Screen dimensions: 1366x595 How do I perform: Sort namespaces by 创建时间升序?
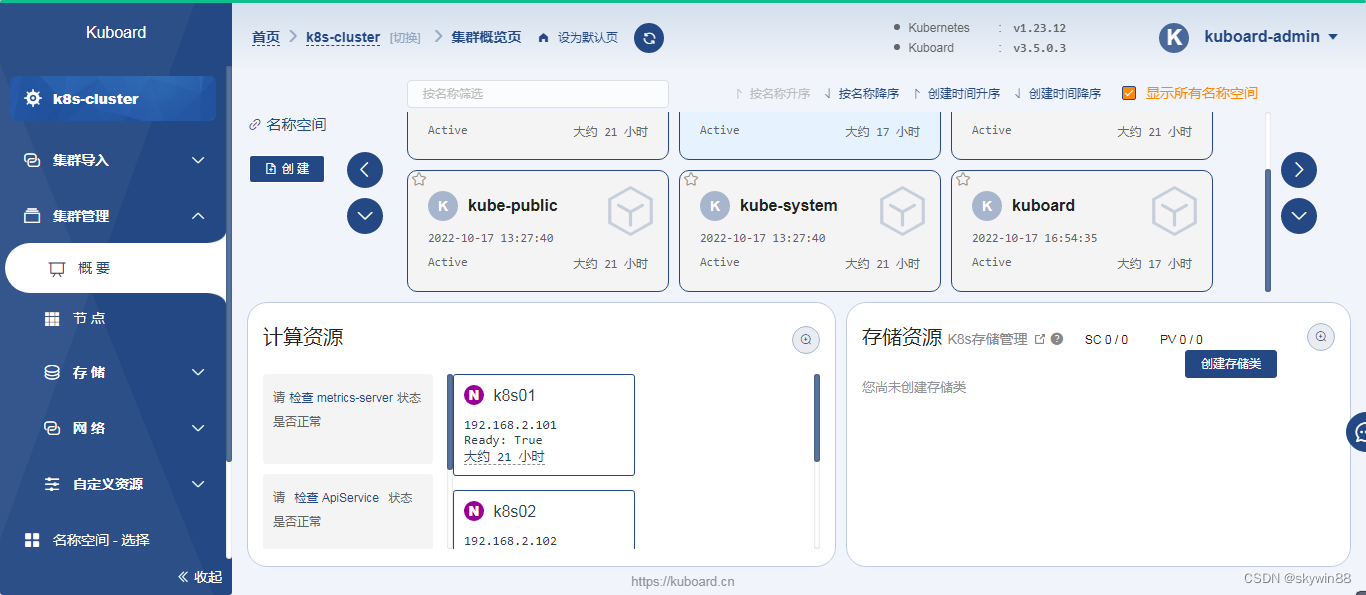pyautogui.click(x=956, y=94)
